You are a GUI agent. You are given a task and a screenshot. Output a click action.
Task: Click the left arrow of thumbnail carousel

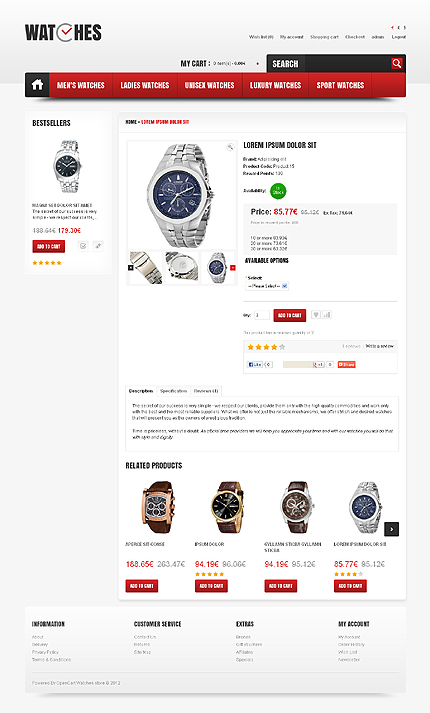(x=131, y=268)
